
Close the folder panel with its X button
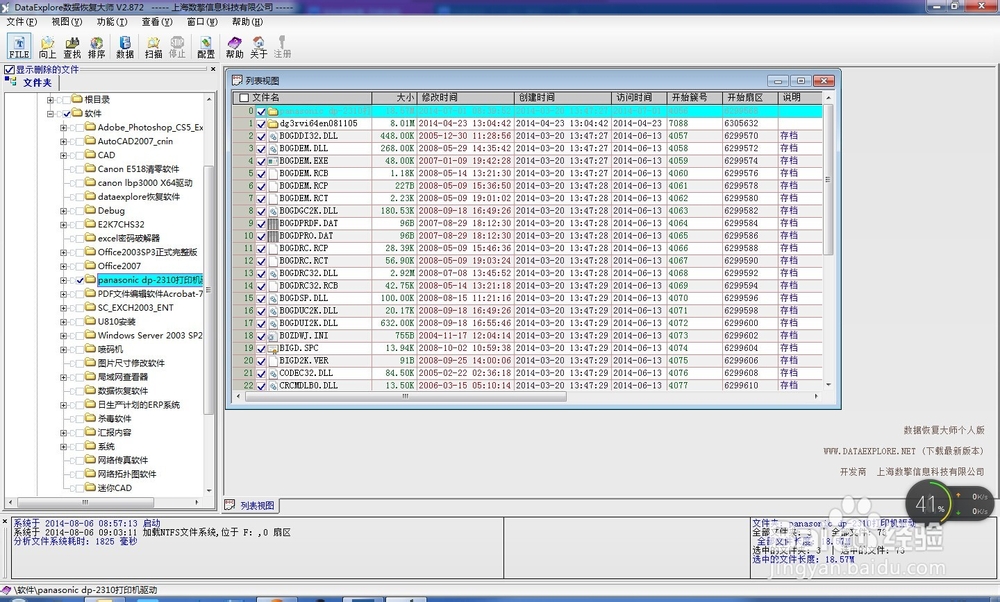pos(213,69)
